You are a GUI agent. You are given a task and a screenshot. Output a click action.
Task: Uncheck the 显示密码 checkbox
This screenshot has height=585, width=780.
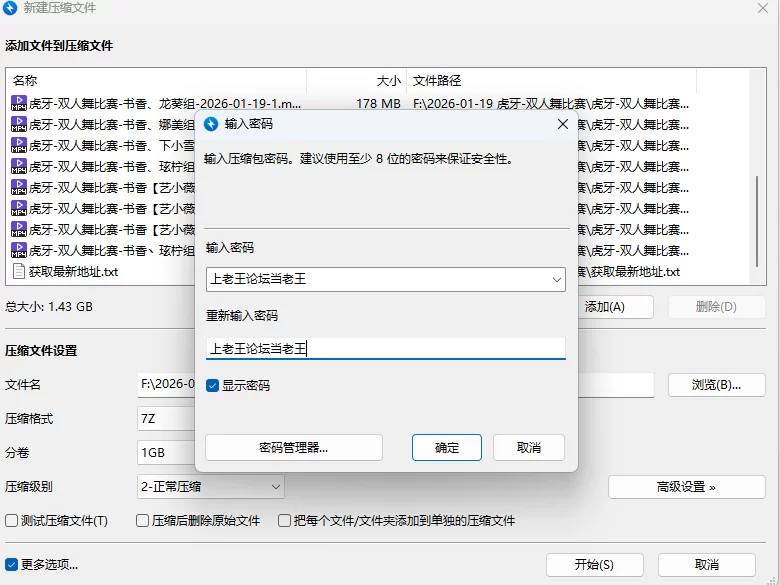pyautogui.click(x=212, y=385)
